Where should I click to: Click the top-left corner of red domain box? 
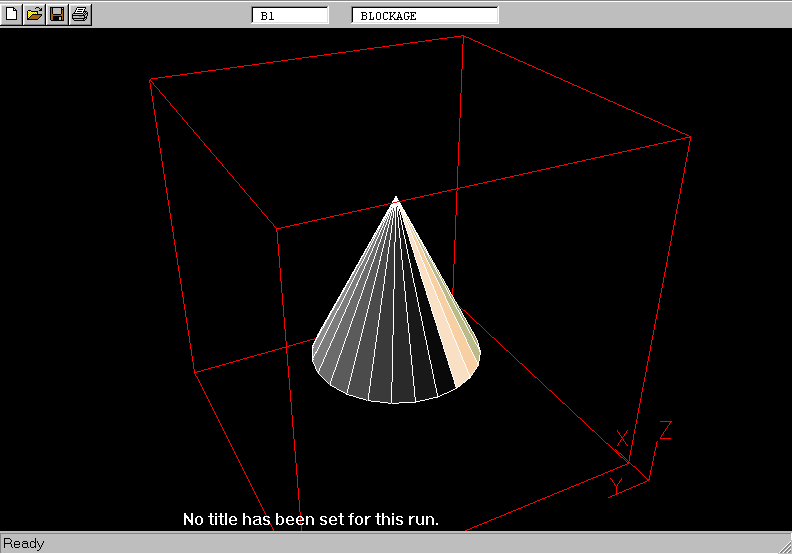(150, 79)
